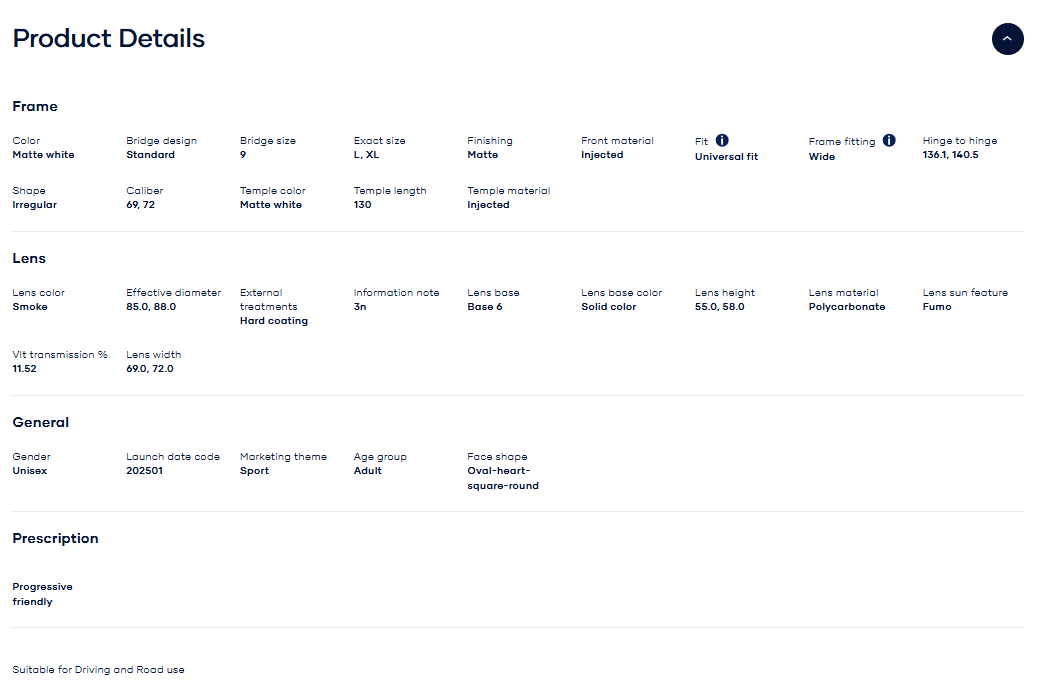1039x691 pixels.
Task: Click the Hard coating treatment value
Action: point(273,321)
